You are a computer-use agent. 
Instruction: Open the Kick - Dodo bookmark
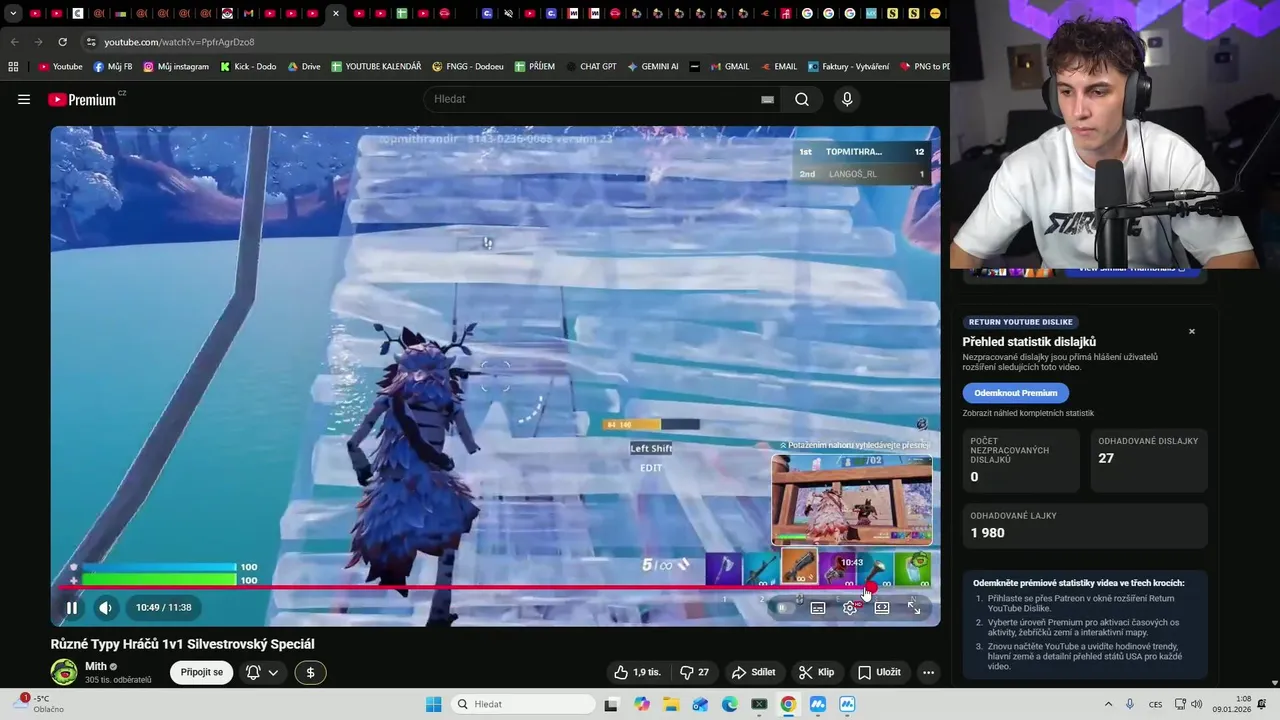[248, 67]
